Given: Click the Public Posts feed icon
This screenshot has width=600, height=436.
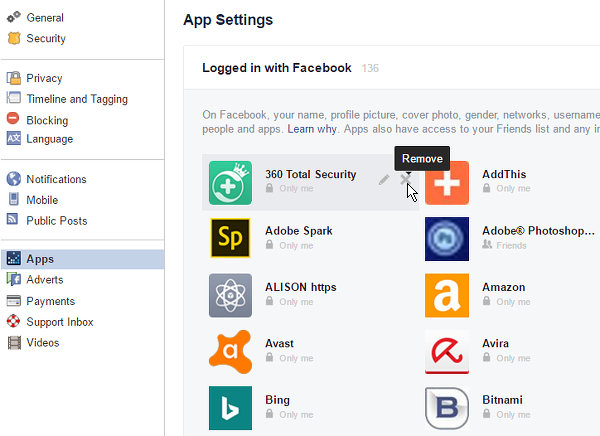Looking at the screenshot, I should [x=12, y=219].
